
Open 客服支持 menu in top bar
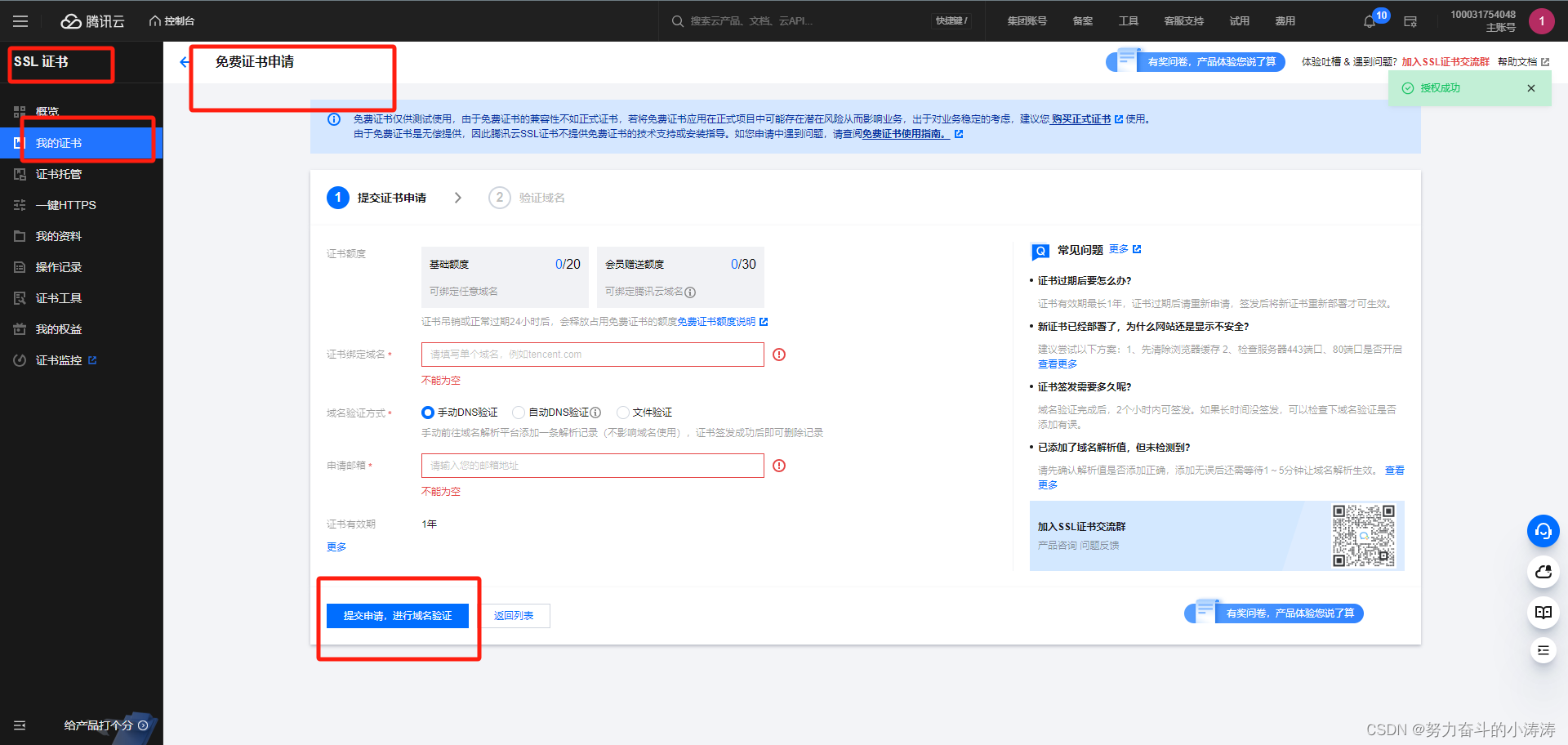1184,21
